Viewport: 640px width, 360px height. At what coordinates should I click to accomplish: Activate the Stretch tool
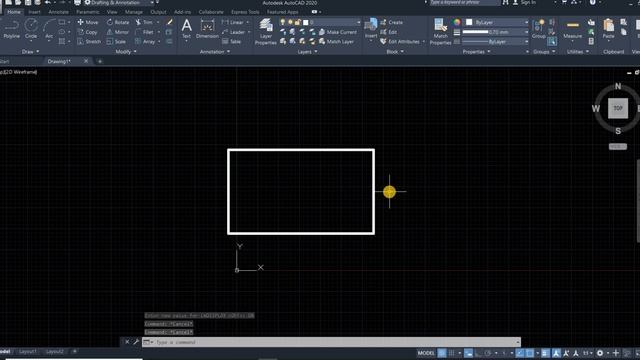[x=89, y=42]
